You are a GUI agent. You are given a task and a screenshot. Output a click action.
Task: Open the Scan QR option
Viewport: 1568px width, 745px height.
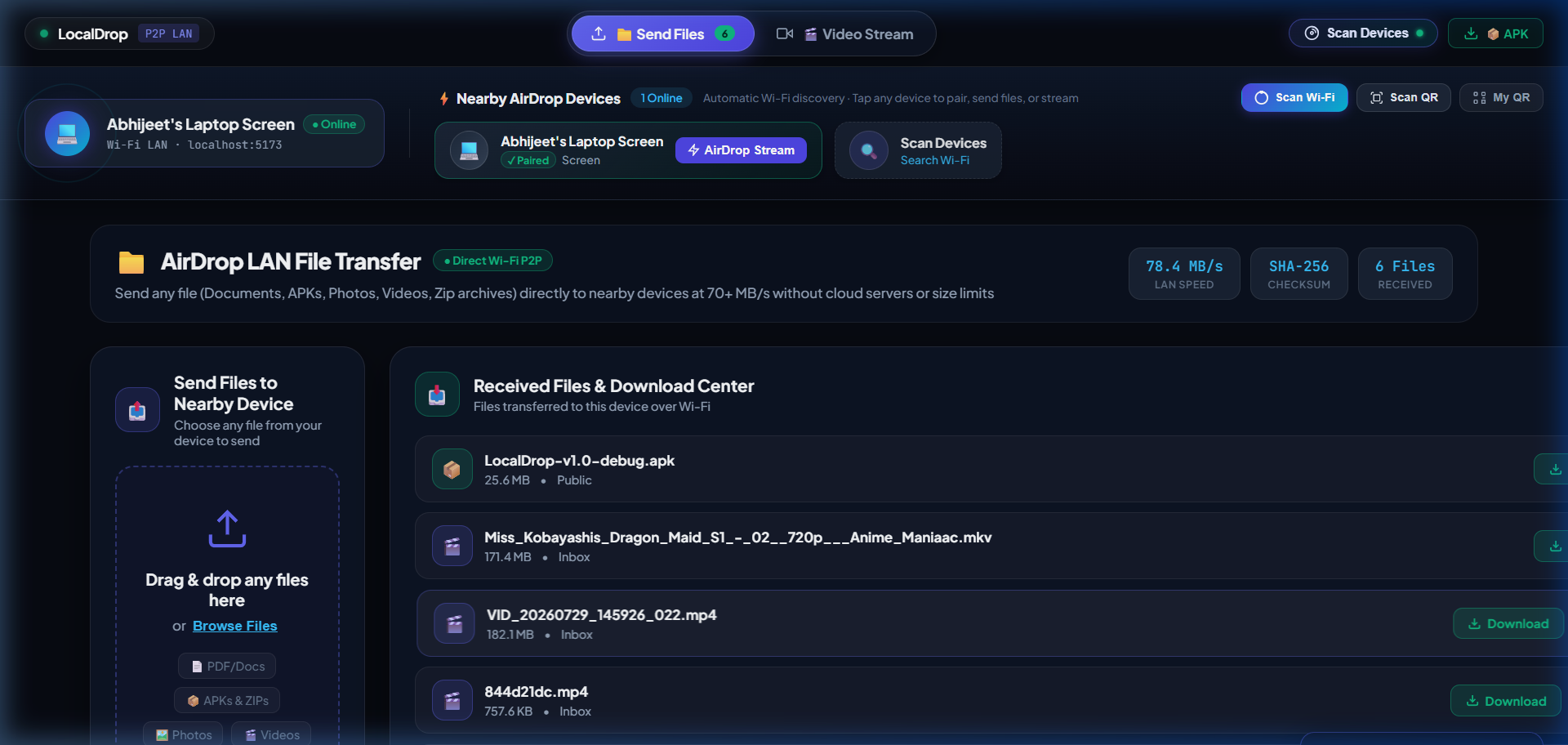(x=1403, y=97)
